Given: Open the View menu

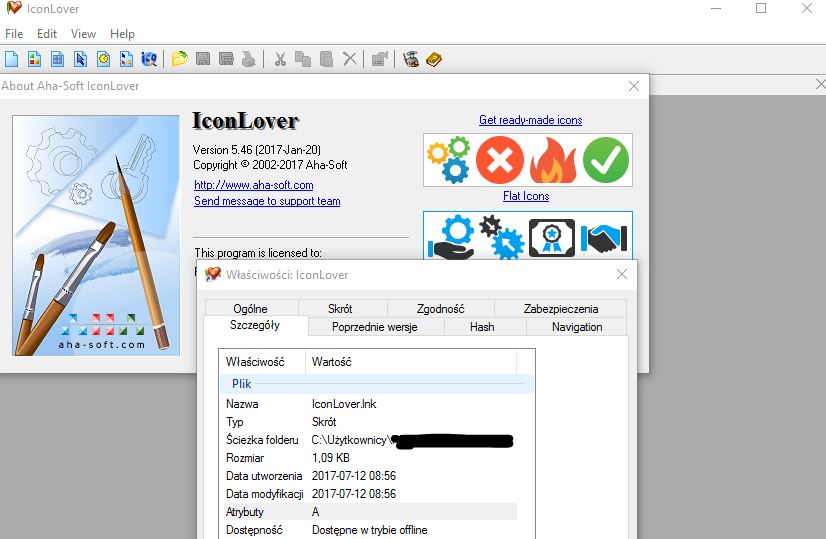Looking at the screenshot, I should (83, 34).
